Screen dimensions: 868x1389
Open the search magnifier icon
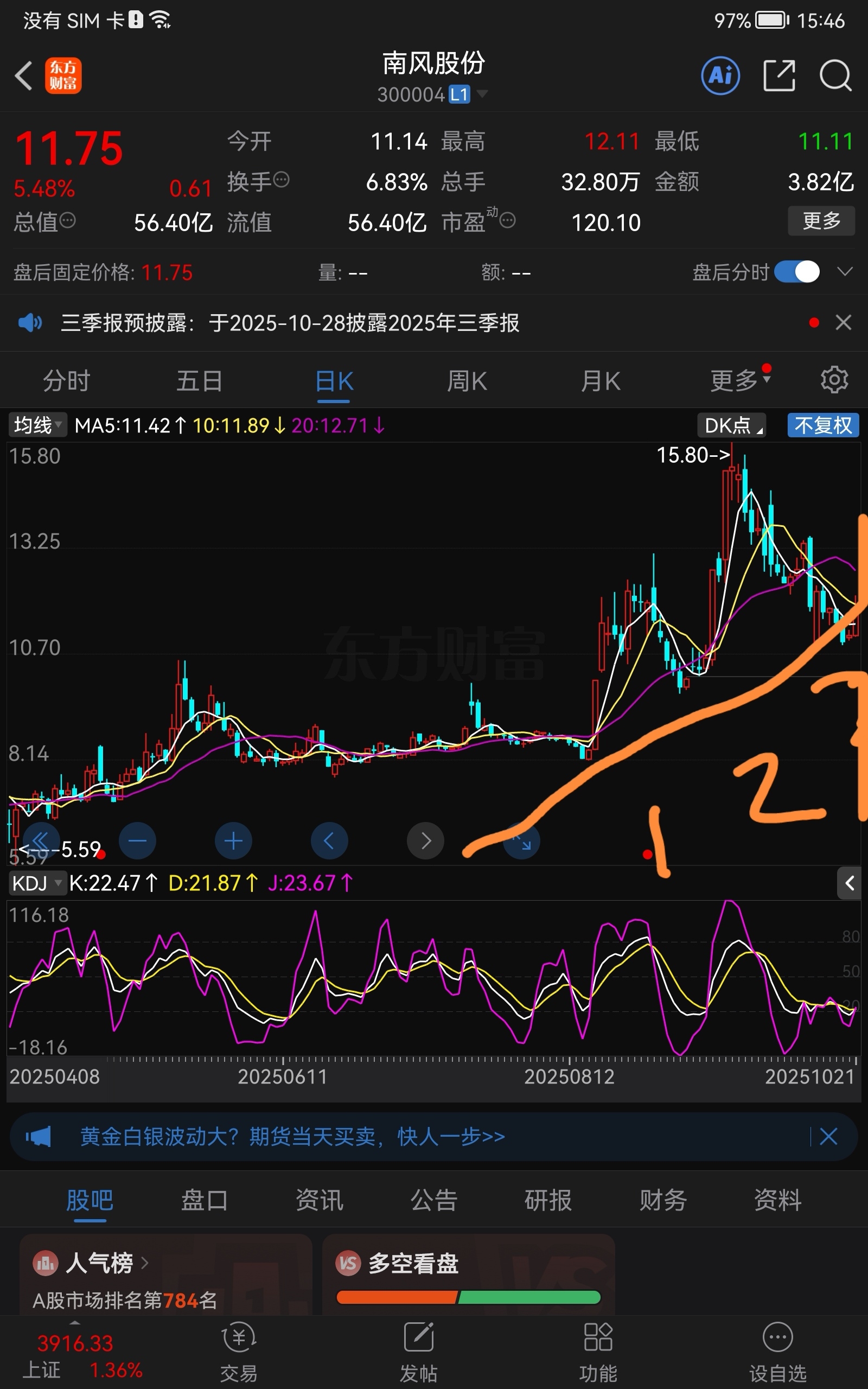point(835,75)
